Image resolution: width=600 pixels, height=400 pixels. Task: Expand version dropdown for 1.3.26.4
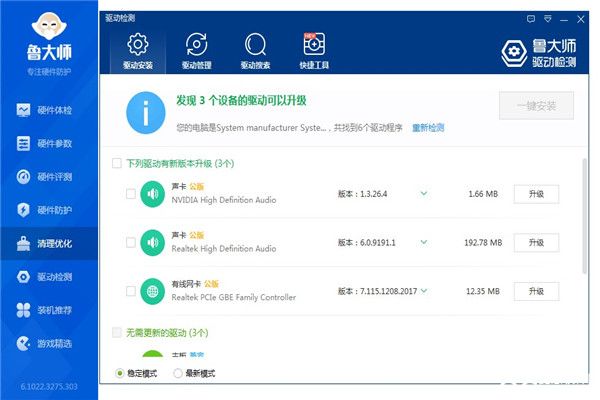point(424,194)
